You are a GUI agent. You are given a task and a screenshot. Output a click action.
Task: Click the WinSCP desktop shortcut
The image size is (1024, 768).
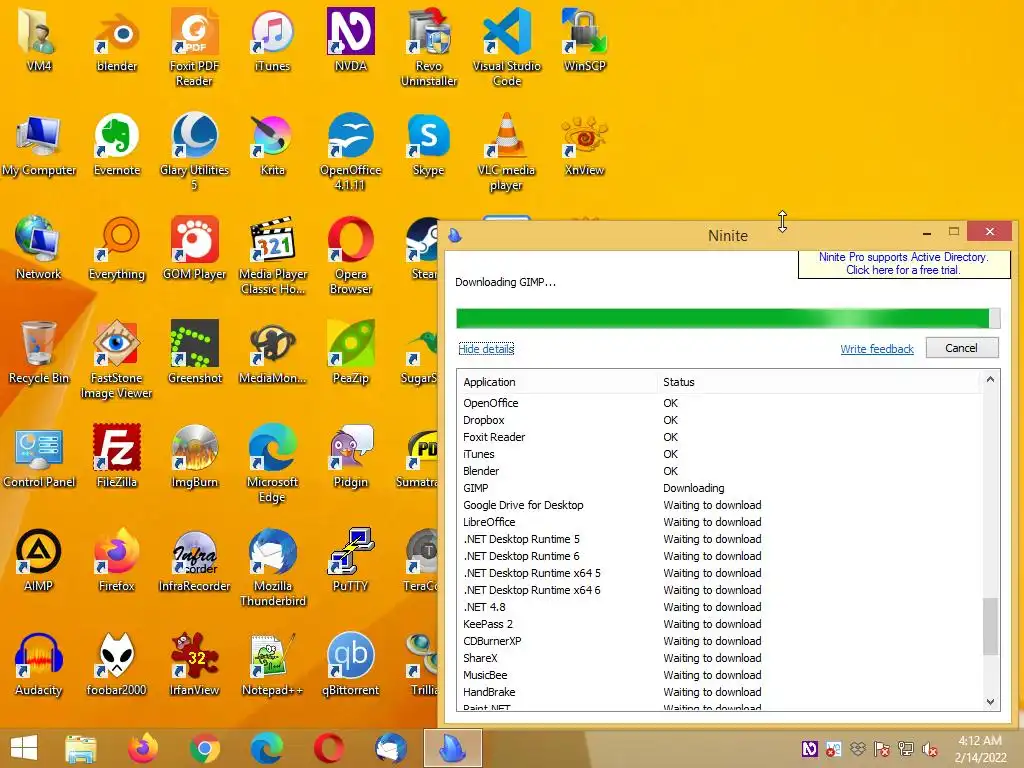click(x=584, y=42)
